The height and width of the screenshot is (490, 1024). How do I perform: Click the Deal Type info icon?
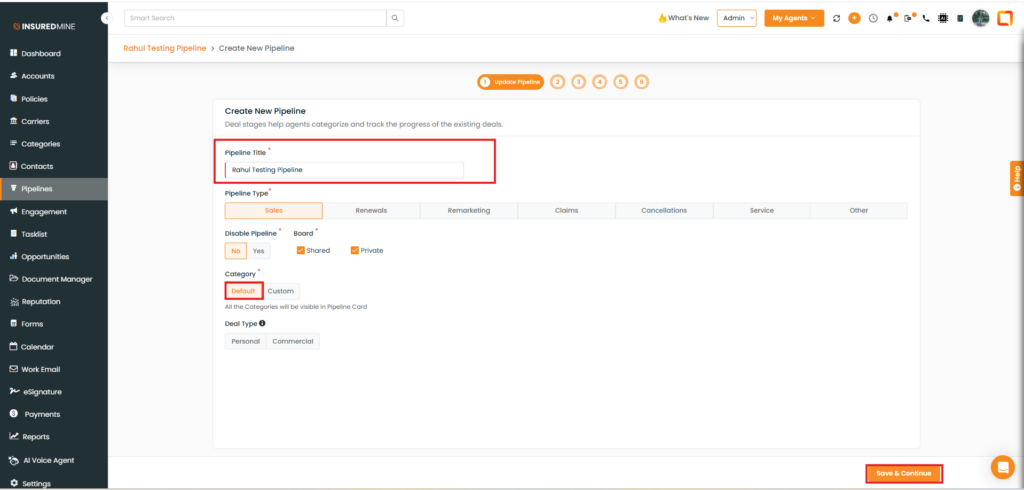262,323
